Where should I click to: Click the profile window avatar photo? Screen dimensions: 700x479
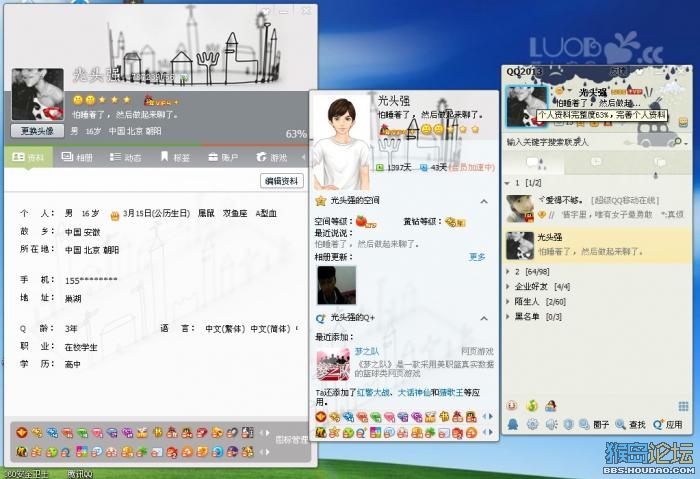38,94
